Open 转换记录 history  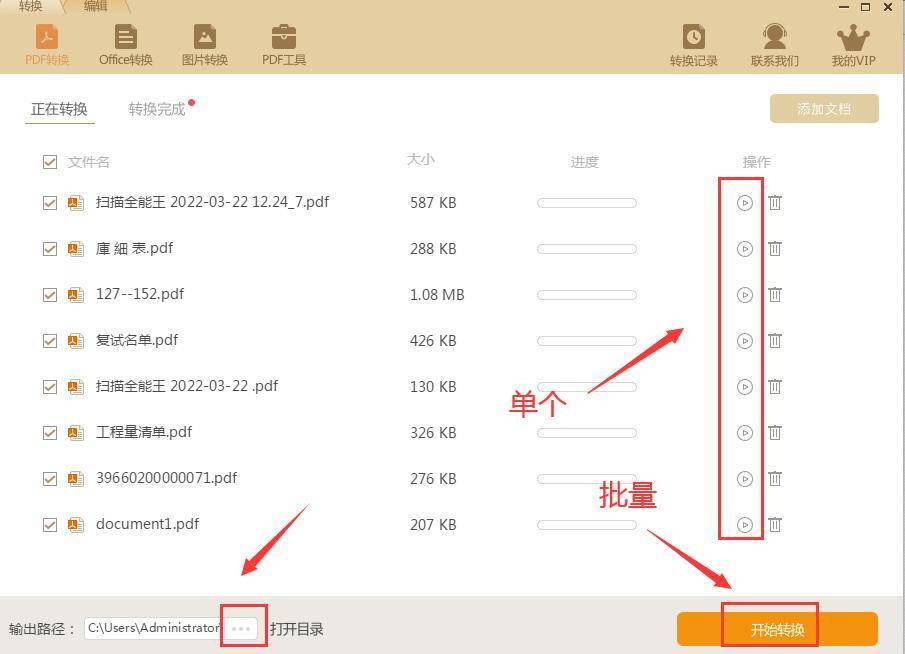693,45
